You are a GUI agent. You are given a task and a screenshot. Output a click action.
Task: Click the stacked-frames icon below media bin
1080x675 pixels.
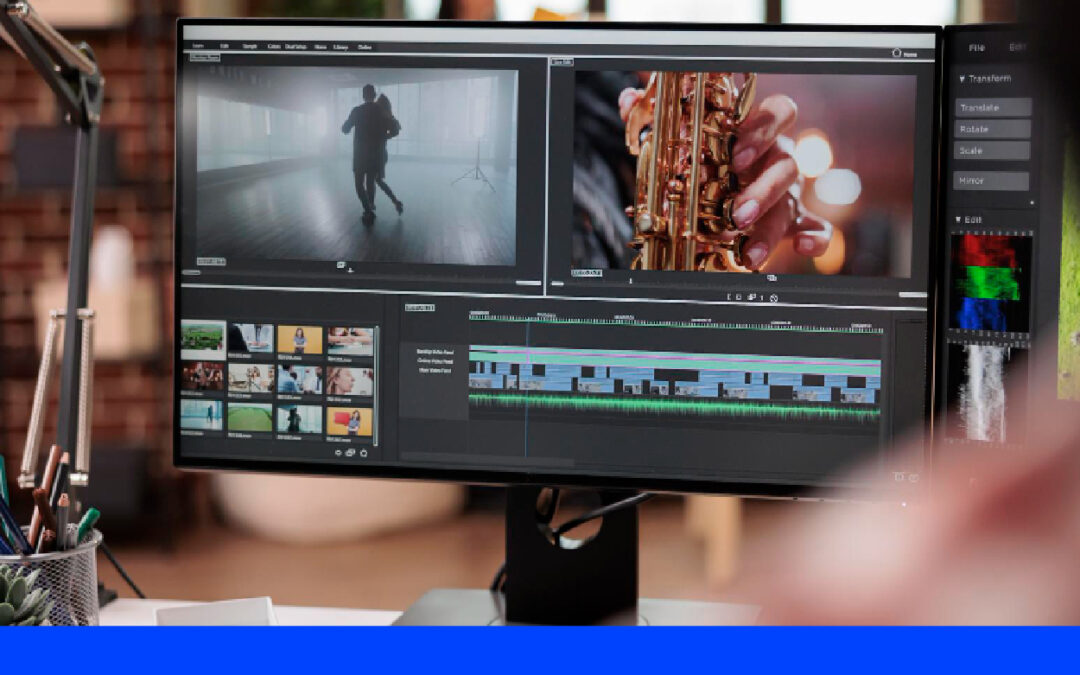(350, 453)
